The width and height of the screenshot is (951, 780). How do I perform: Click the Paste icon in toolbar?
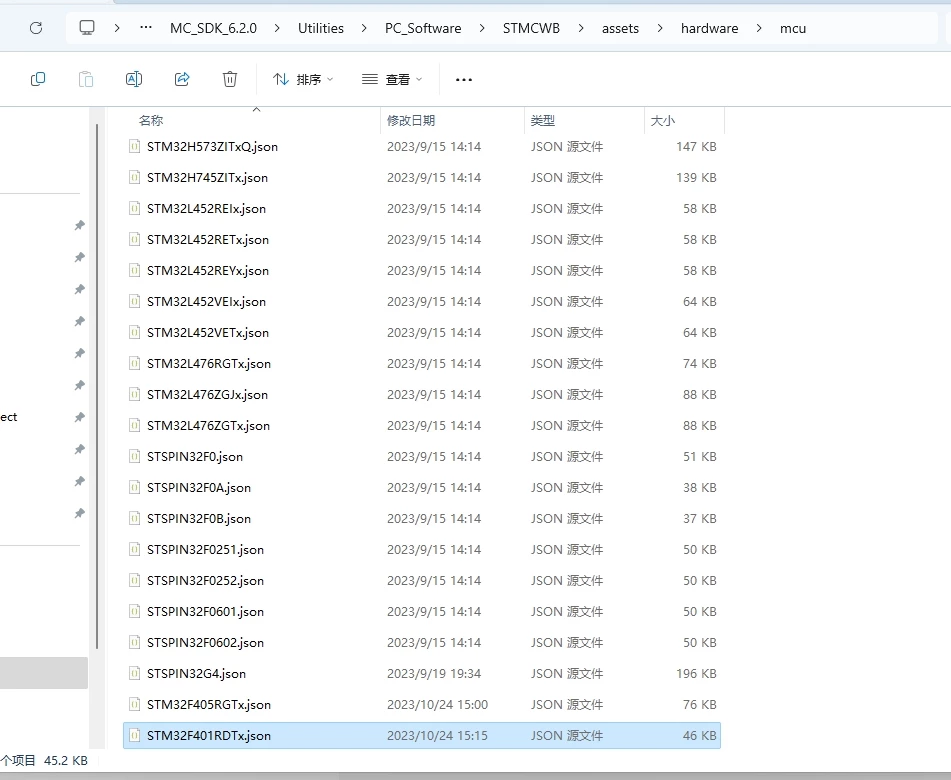[86, 79]
